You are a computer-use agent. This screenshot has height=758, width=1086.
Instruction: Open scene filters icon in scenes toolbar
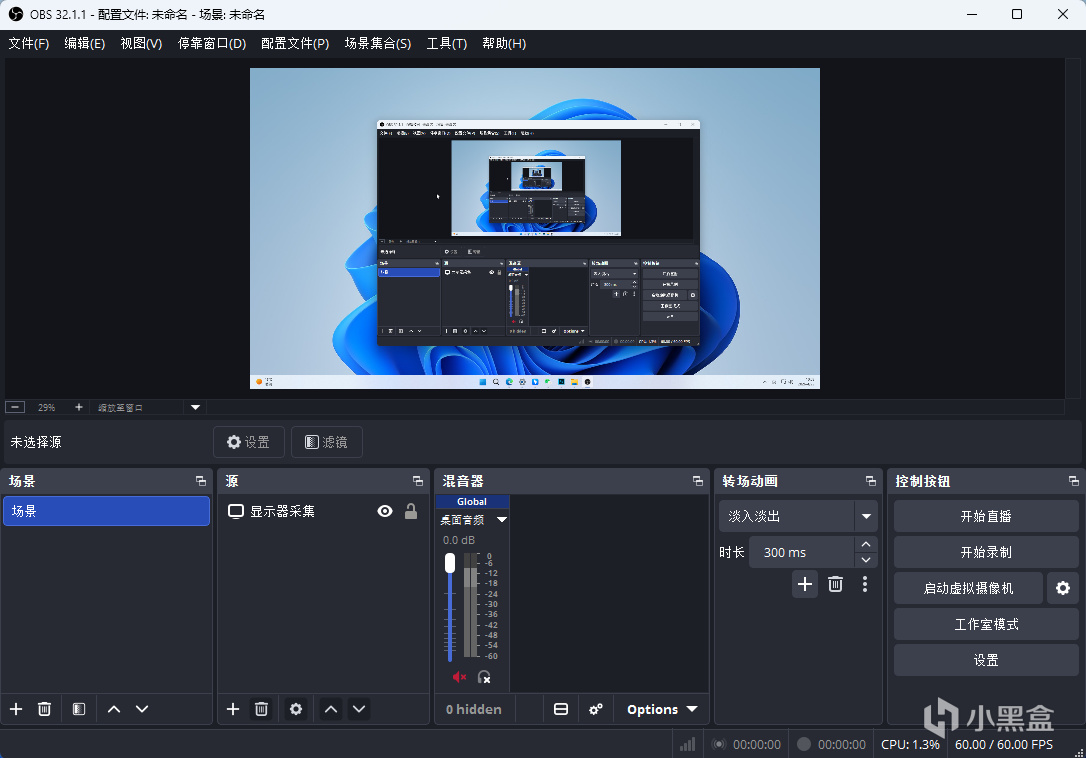pyautogui.click(x=79, y=709)
